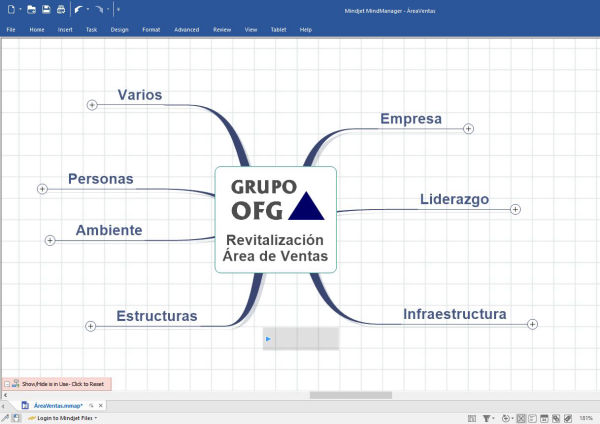The width and height of the screenshot is (600, 424).
Task: Switch to the Format ribbon tab
Action: pyautogui.click(x=151, y=29)
